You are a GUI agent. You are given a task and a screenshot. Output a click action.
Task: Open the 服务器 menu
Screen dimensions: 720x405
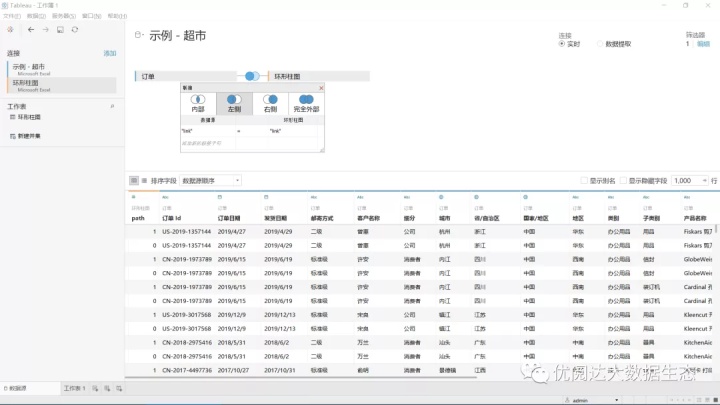tap(64, 16)
